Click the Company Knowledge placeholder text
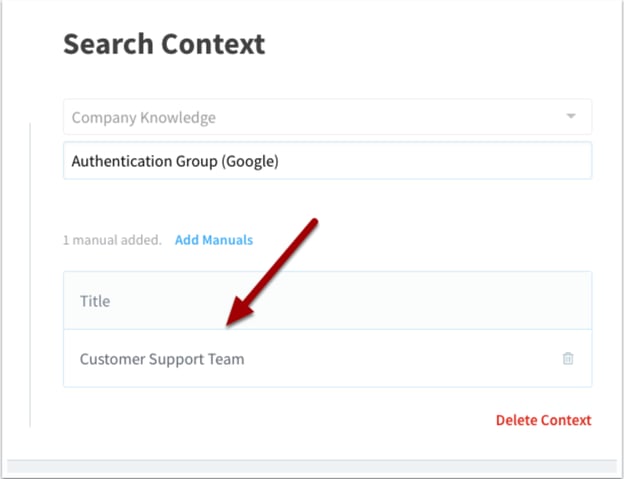Screen dimensions: 624x479 pos(144,117)
